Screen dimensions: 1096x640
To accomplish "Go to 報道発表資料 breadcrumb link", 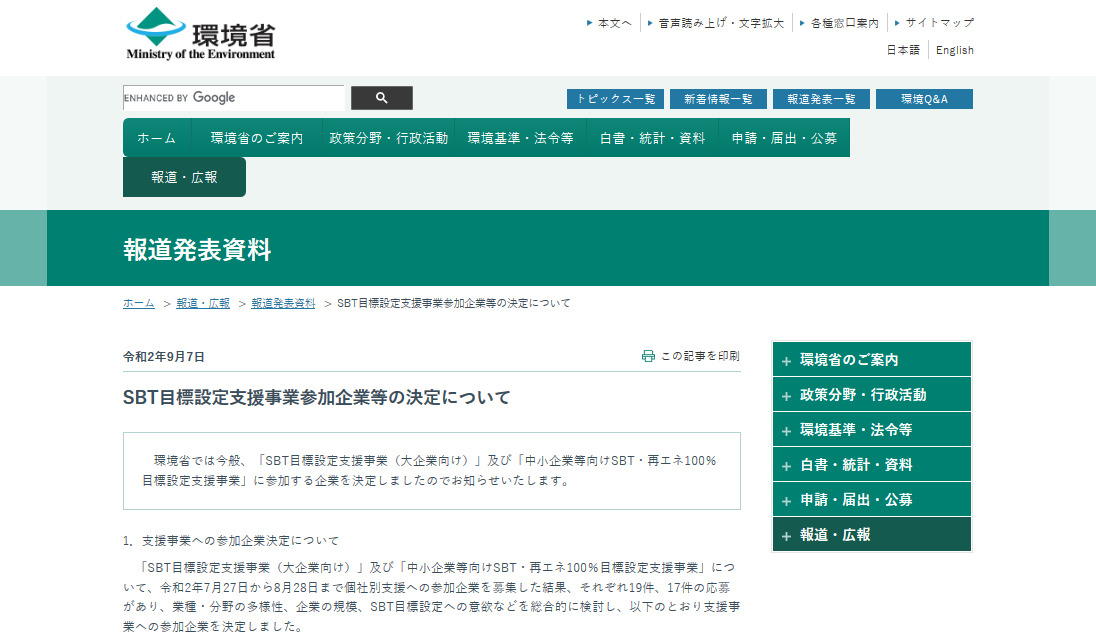I will point(283,303).
